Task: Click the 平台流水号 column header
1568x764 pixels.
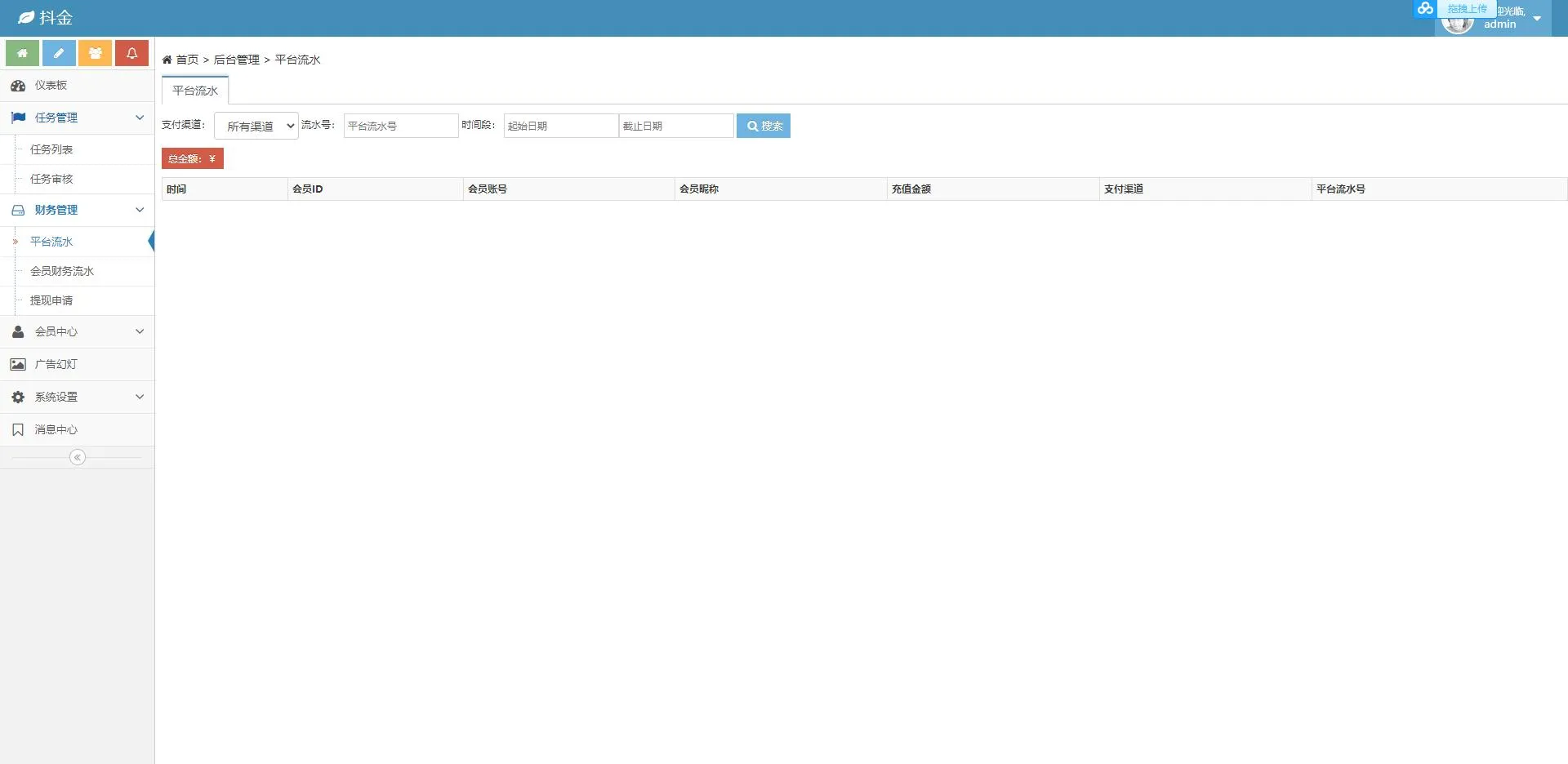Action: click(x=1440, y=189)
